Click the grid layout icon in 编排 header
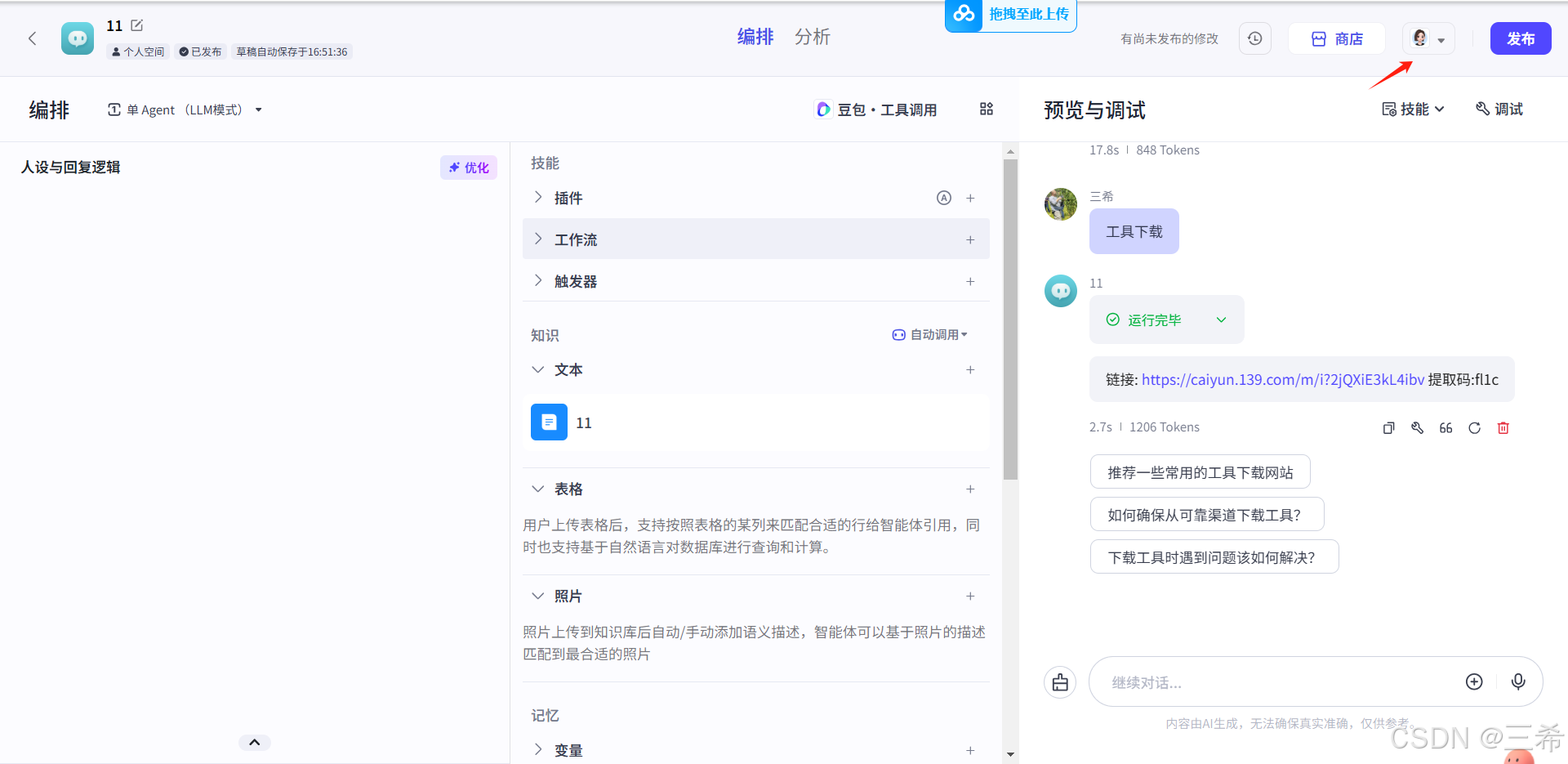This screenshot has height=764, width=1568. (x=987, y=109)
